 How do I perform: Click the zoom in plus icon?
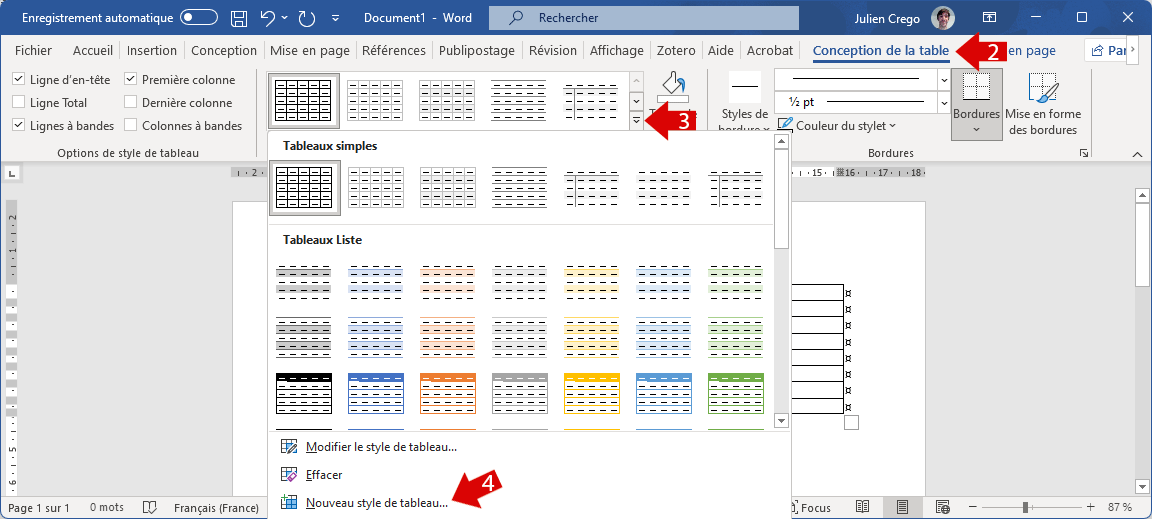pos(1091,507)
